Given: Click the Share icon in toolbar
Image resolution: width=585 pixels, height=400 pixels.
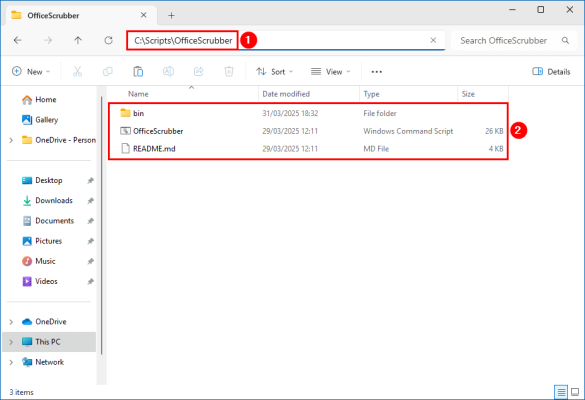Looking at the screenshot, I should coord(199,71).
